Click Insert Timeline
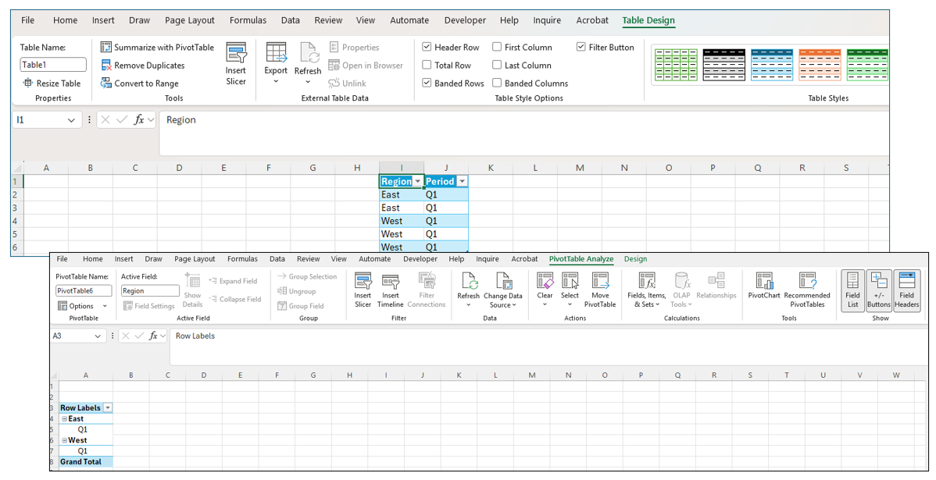The image size is (936, 480). tap(390, 290)
